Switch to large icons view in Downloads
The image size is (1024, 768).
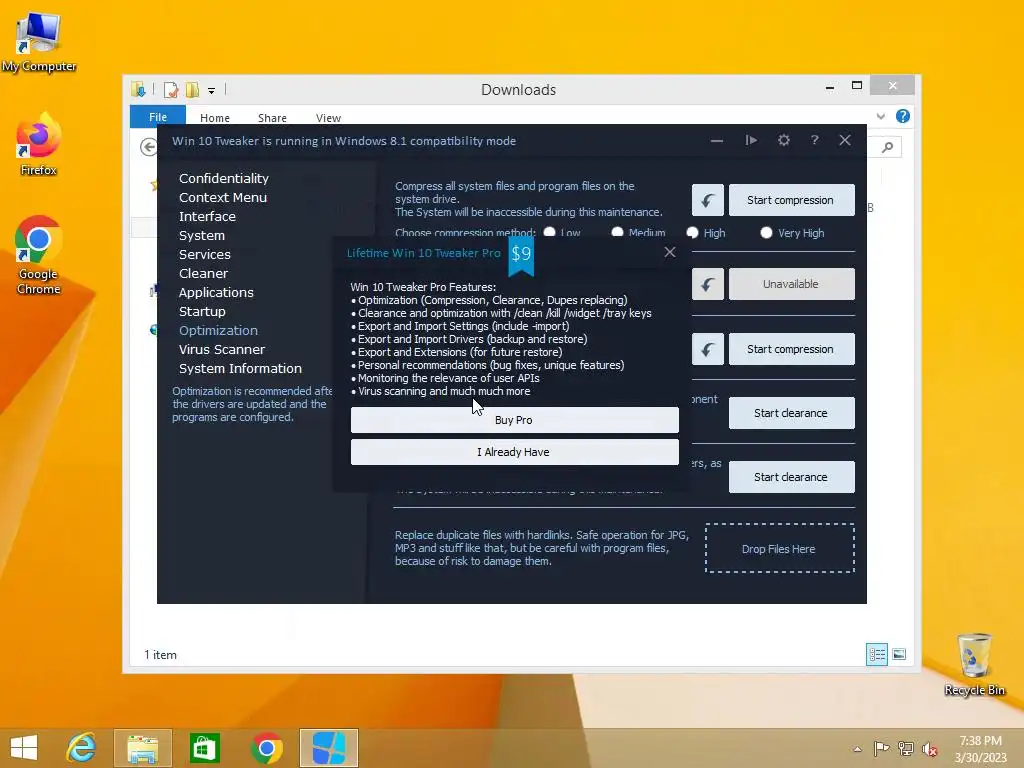899,654
